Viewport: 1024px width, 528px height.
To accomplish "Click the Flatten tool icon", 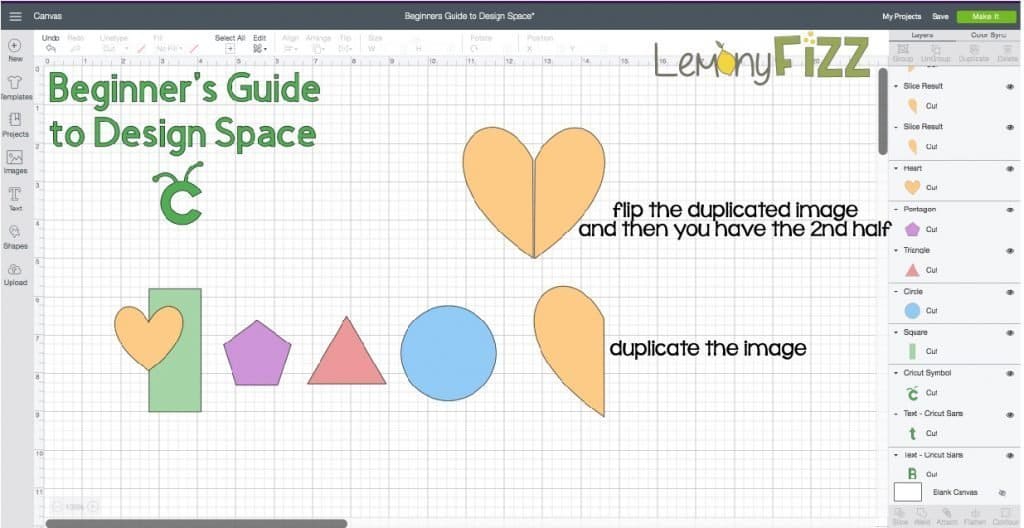I will [x=974, y=512].
